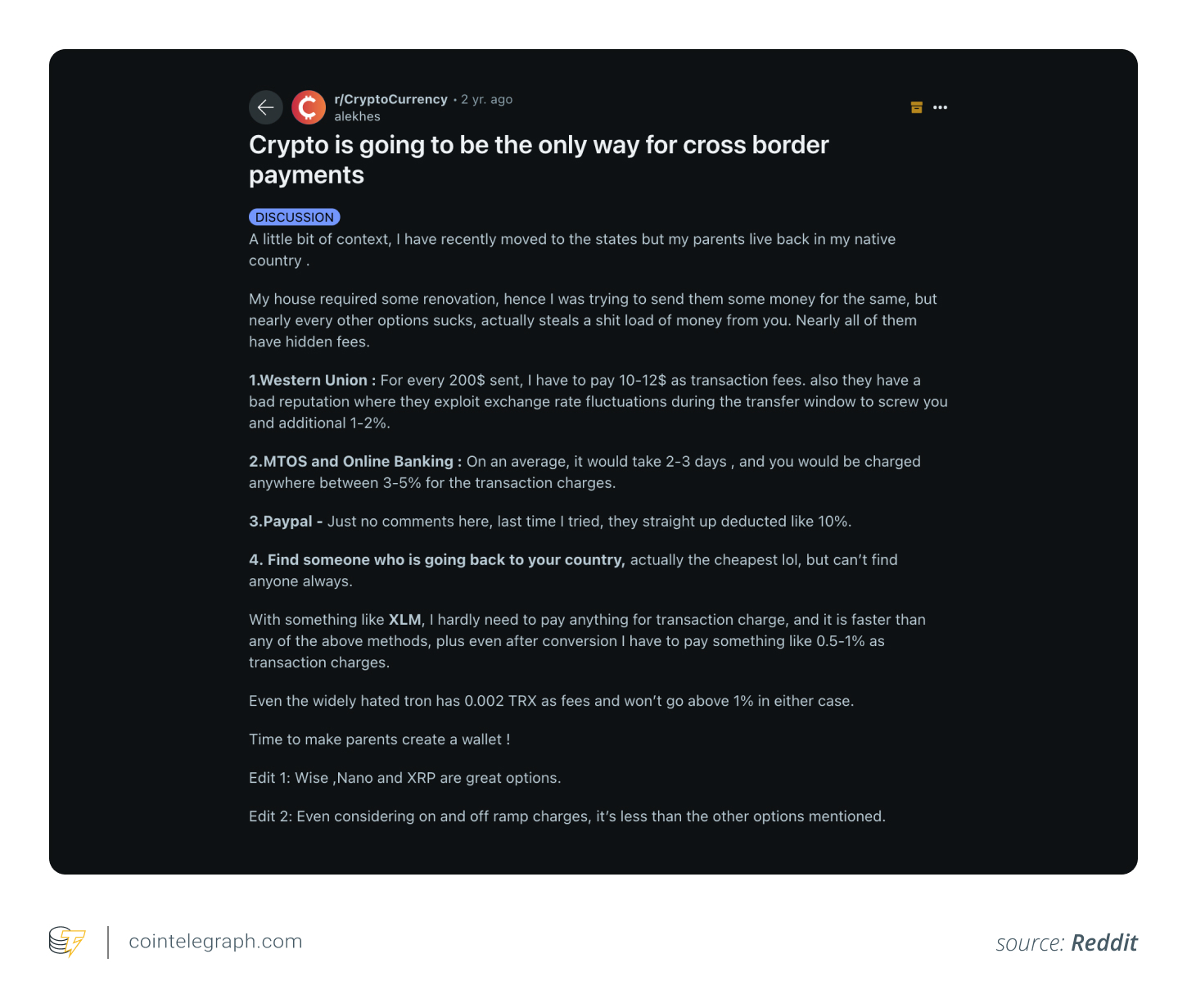The height and width of the screenshot is (1008, 1187).
Task: Open the r/CryptoCurrency subreddit link
Action: pyautogui.click(x=391, y=98)
